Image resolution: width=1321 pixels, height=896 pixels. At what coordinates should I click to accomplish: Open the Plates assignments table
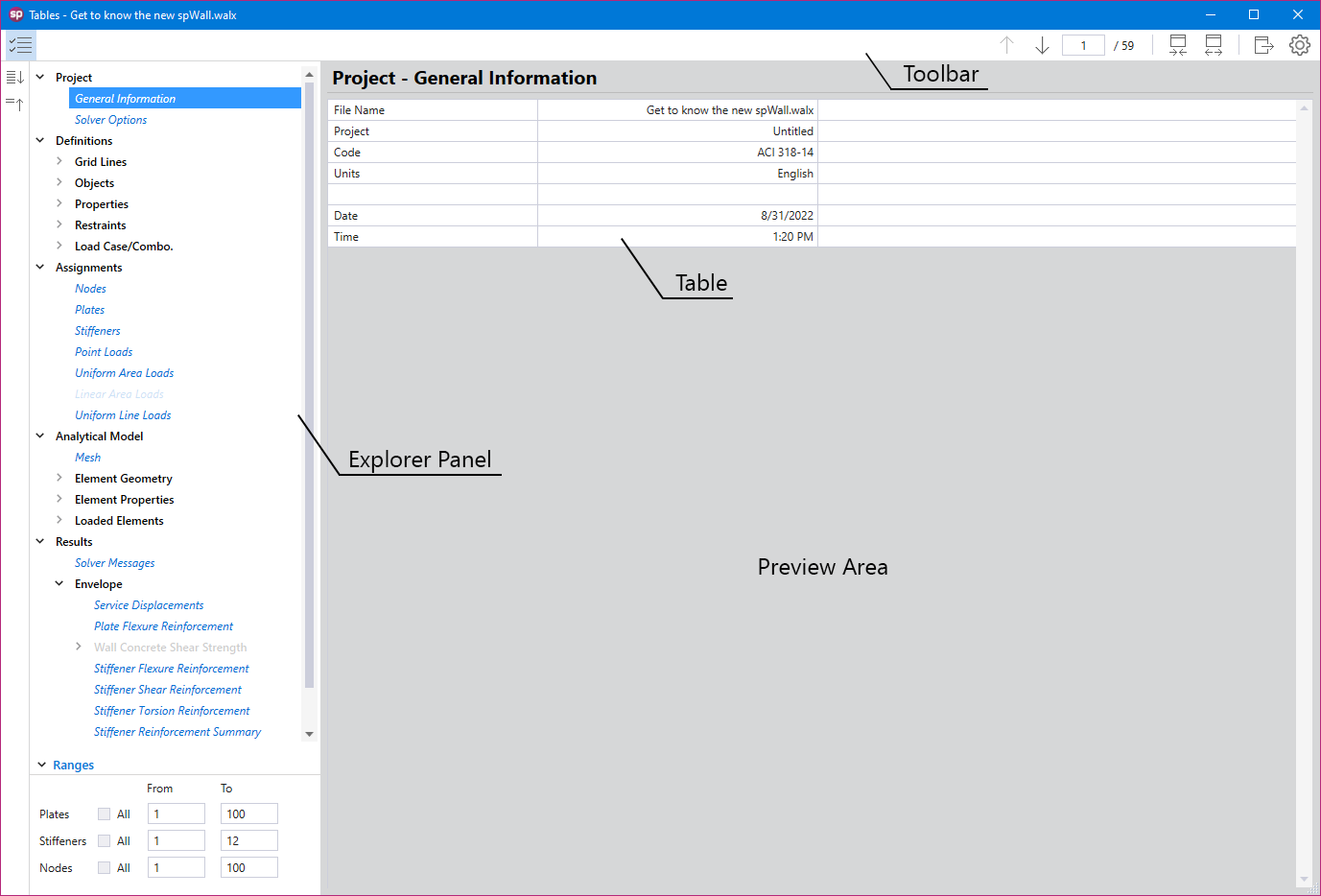pos(89,310)
